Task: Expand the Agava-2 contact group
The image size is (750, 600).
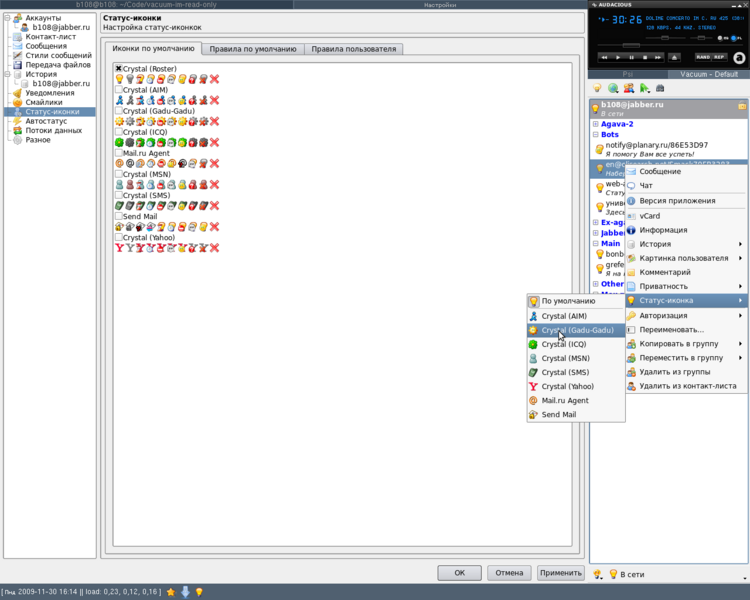Action: click(595, 124)
